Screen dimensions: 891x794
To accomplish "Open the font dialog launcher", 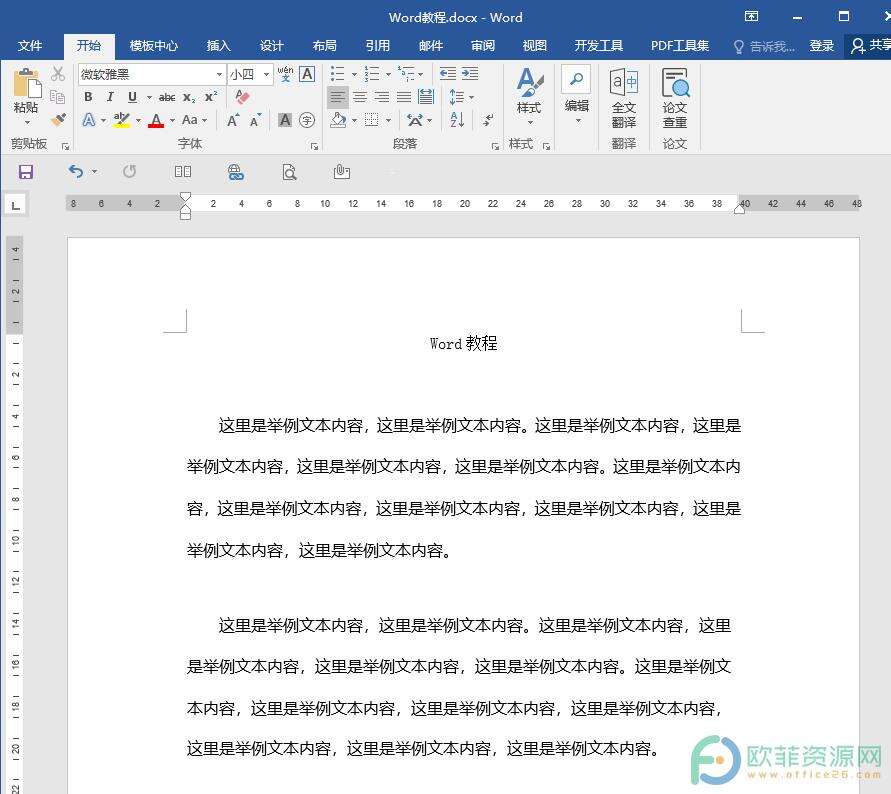I will click(314, 147).
